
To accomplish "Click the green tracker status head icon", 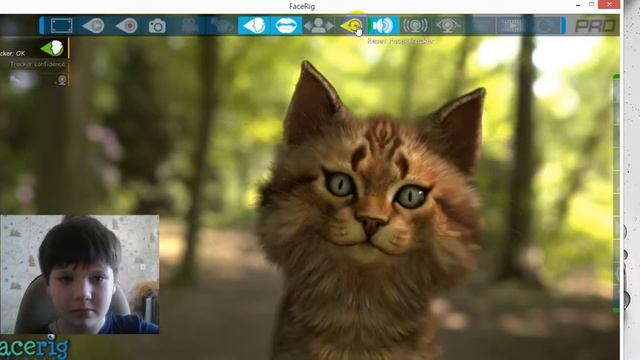I will point(52,48).
